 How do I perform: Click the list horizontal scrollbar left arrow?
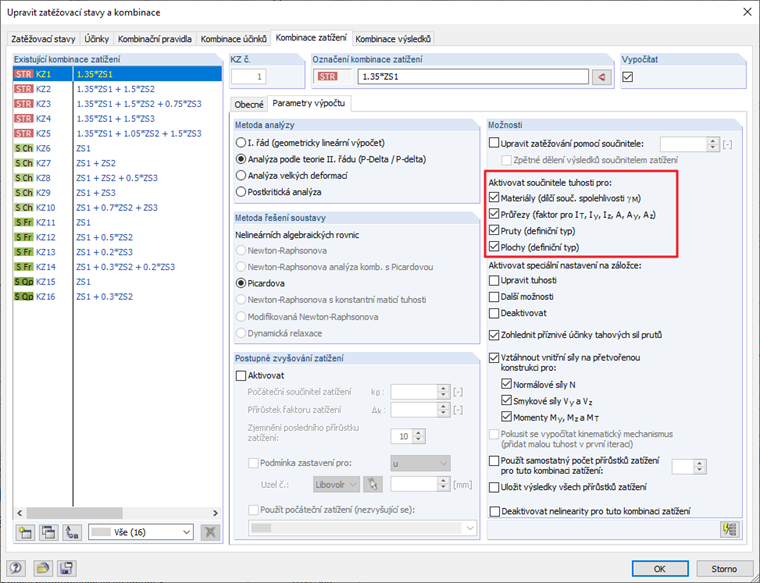click(x=20, y=513)
